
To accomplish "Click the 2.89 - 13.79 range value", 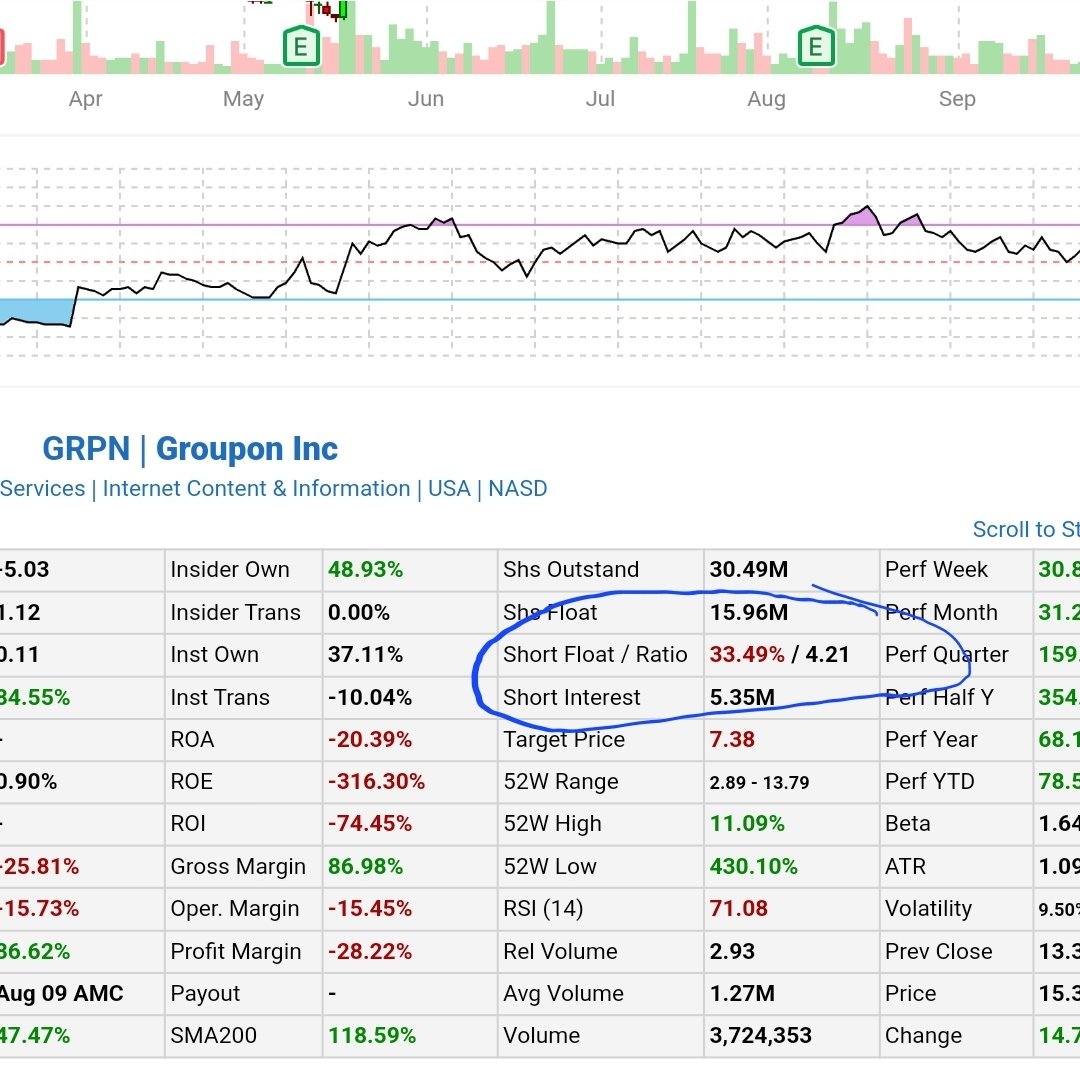I will pyautogui.click(x=759, y=783).
